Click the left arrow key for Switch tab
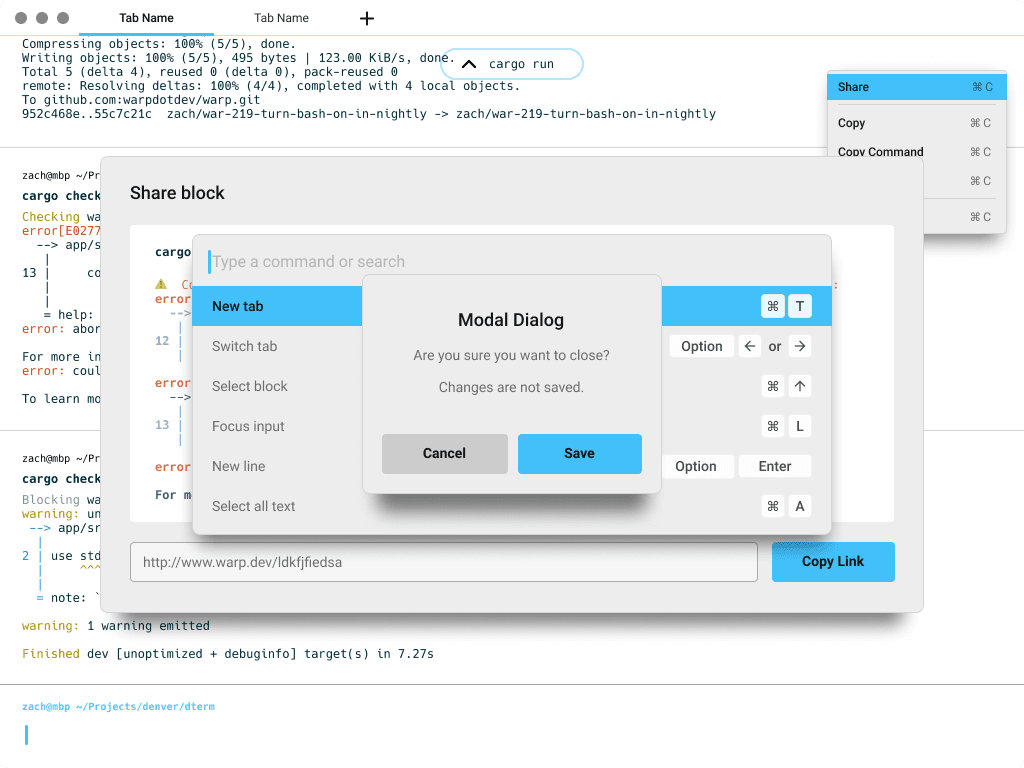This screenshot has height=768, width=1024. 750,346
